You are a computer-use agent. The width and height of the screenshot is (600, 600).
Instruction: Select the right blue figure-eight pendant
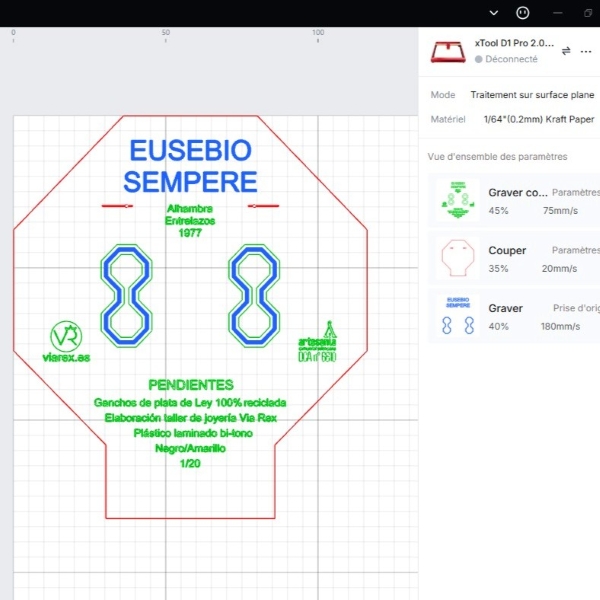coord(255,292)
